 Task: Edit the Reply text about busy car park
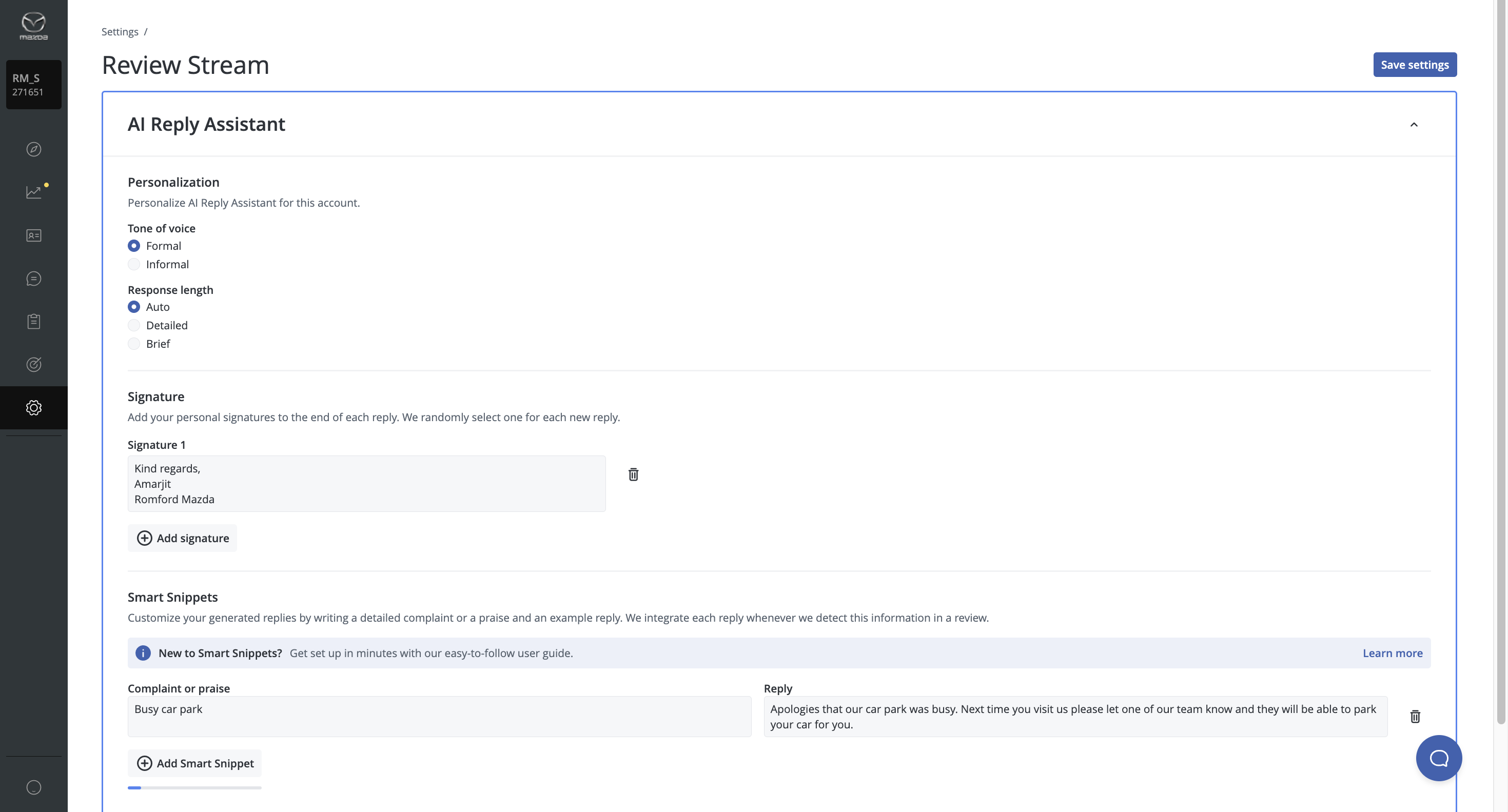click(1075, 716)
